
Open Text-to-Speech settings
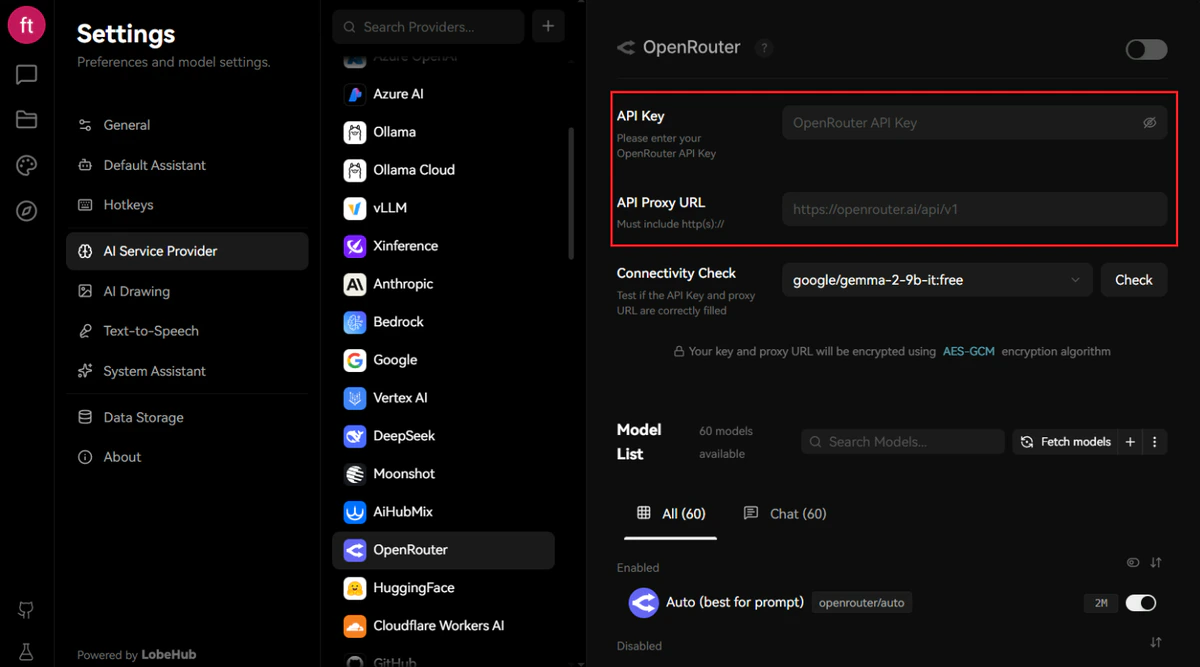tap(187, 331)
